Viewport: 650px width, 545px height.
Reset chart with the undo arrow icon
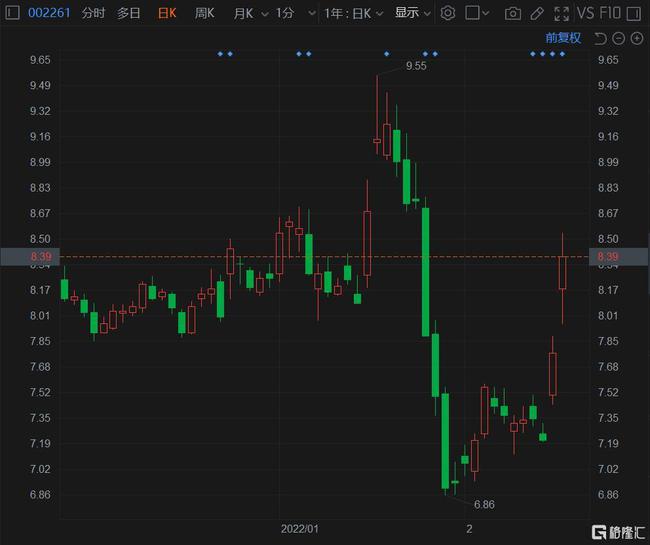(600, 39)
